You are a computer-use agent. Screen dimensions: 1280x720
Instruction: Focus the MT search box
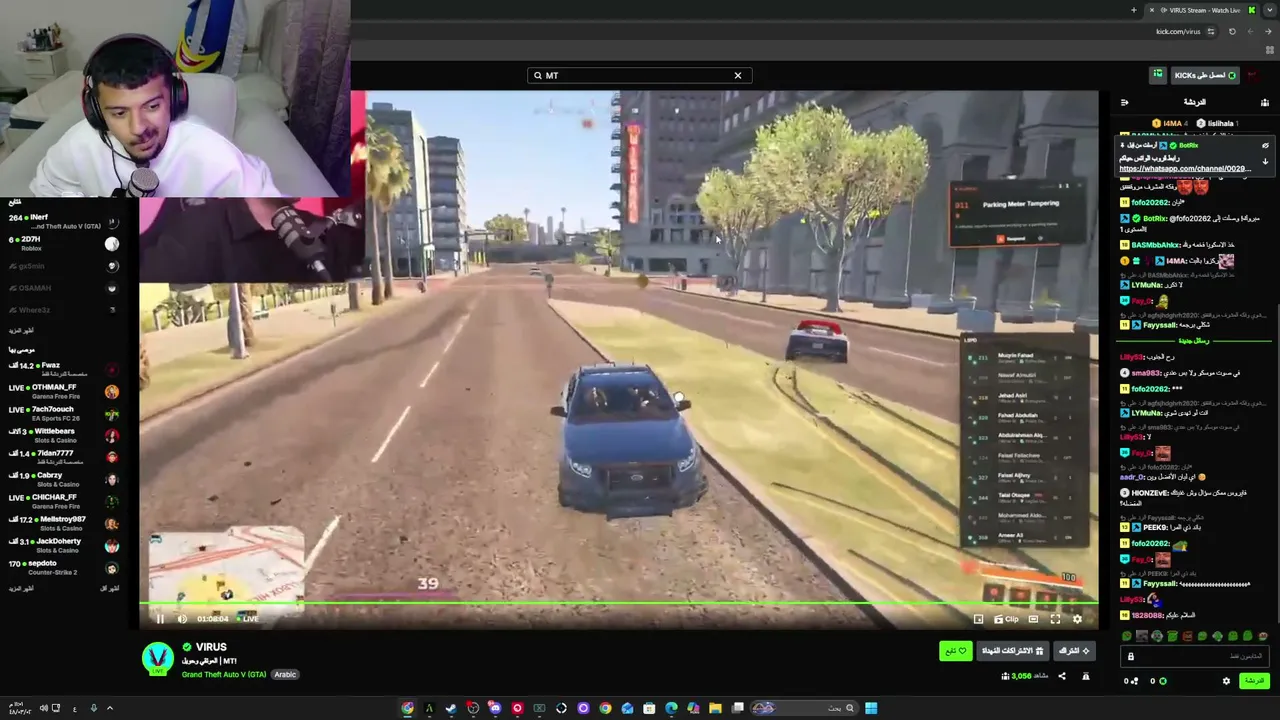[640, 75]
